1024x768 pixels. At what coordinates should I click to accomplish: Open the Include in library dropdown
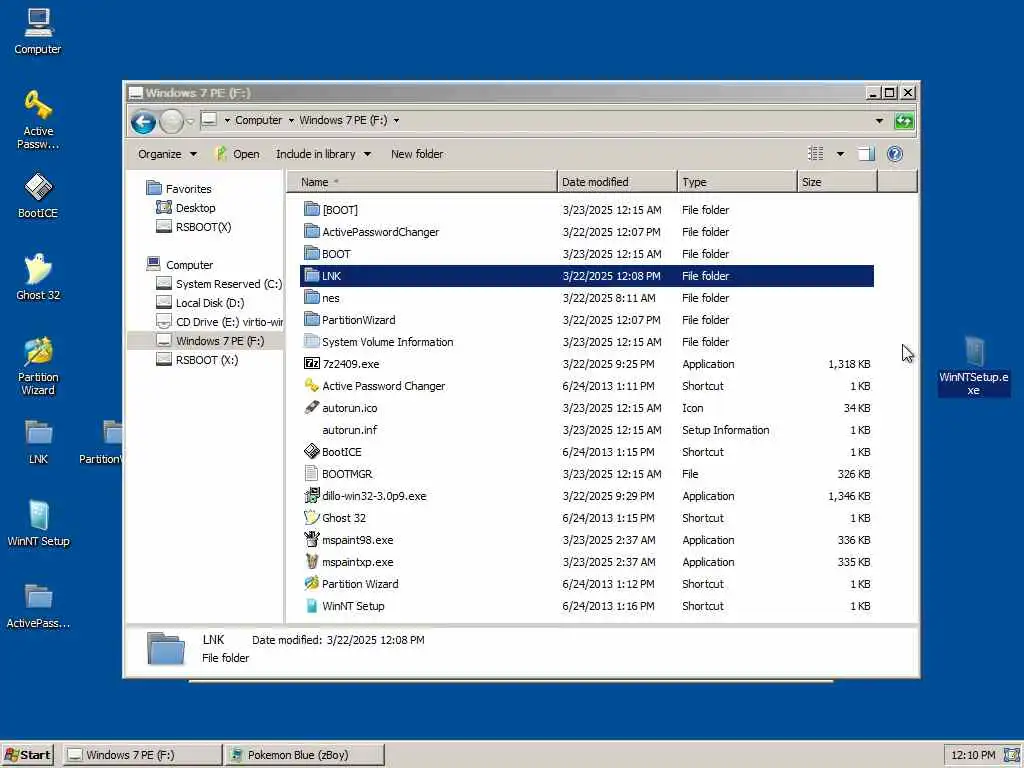pos(323,154)
